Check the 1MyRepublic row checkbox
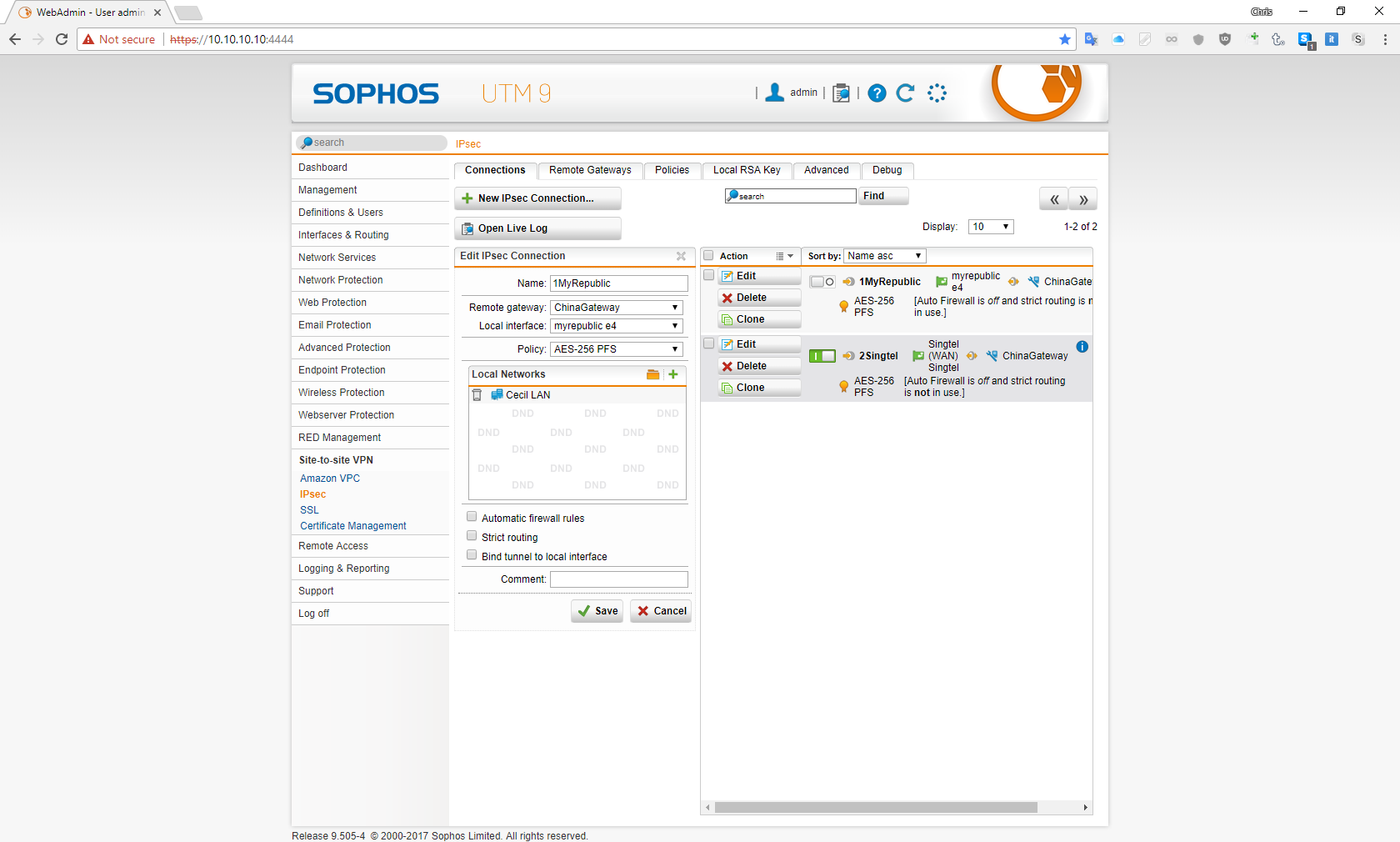The height and width of the screenshot is (842, 1400). pyautogui.click(x=708, y=275)
